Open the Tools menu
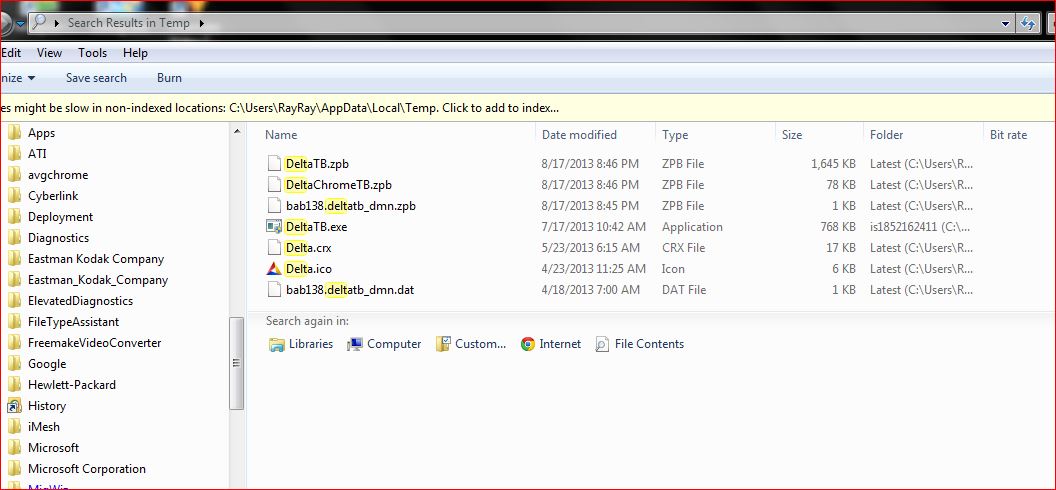This screenshot has height=490, width=1056. click(92, 52)
